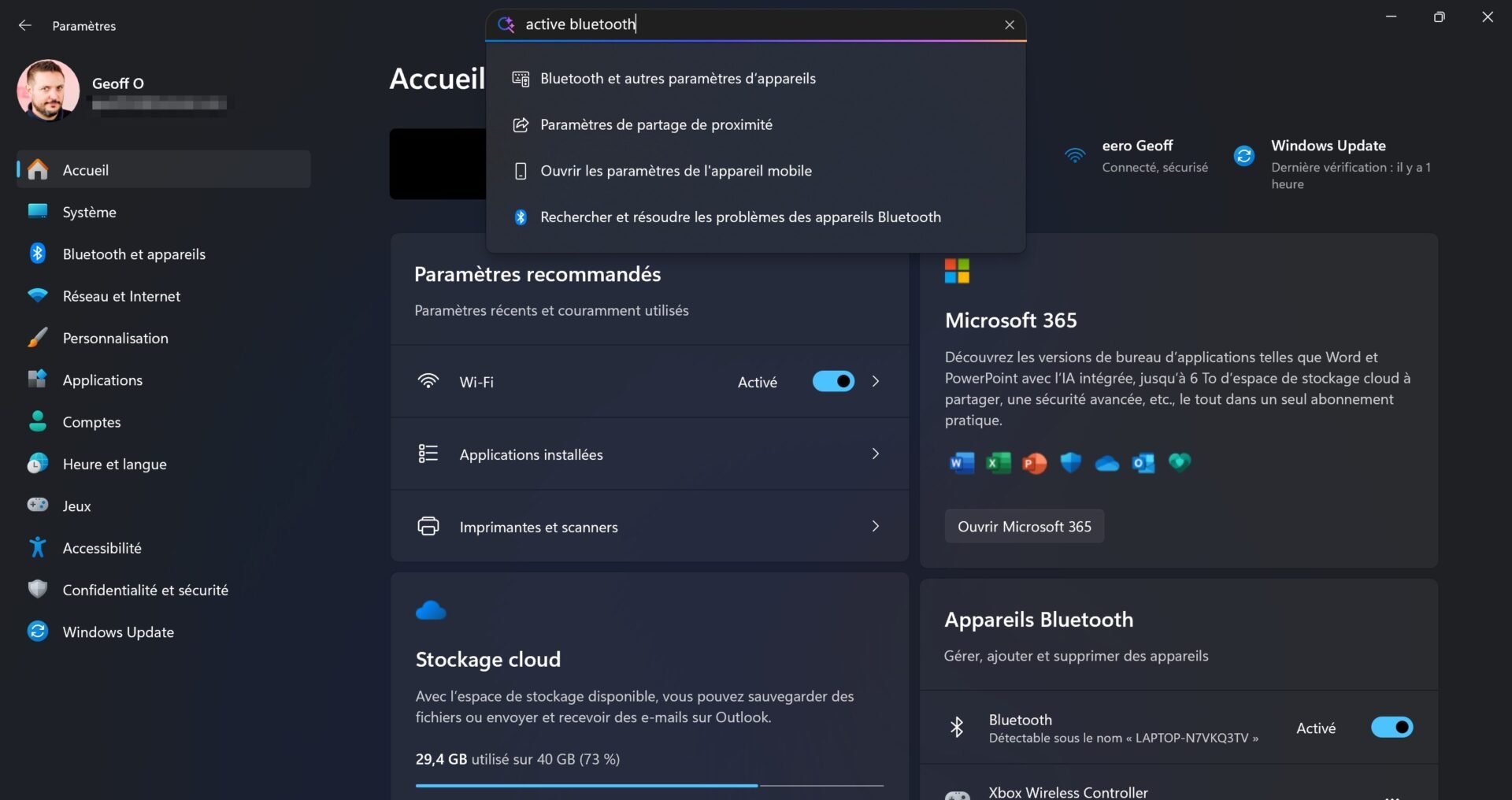Clear the search text with the X icon

(x=1010, y=24)
